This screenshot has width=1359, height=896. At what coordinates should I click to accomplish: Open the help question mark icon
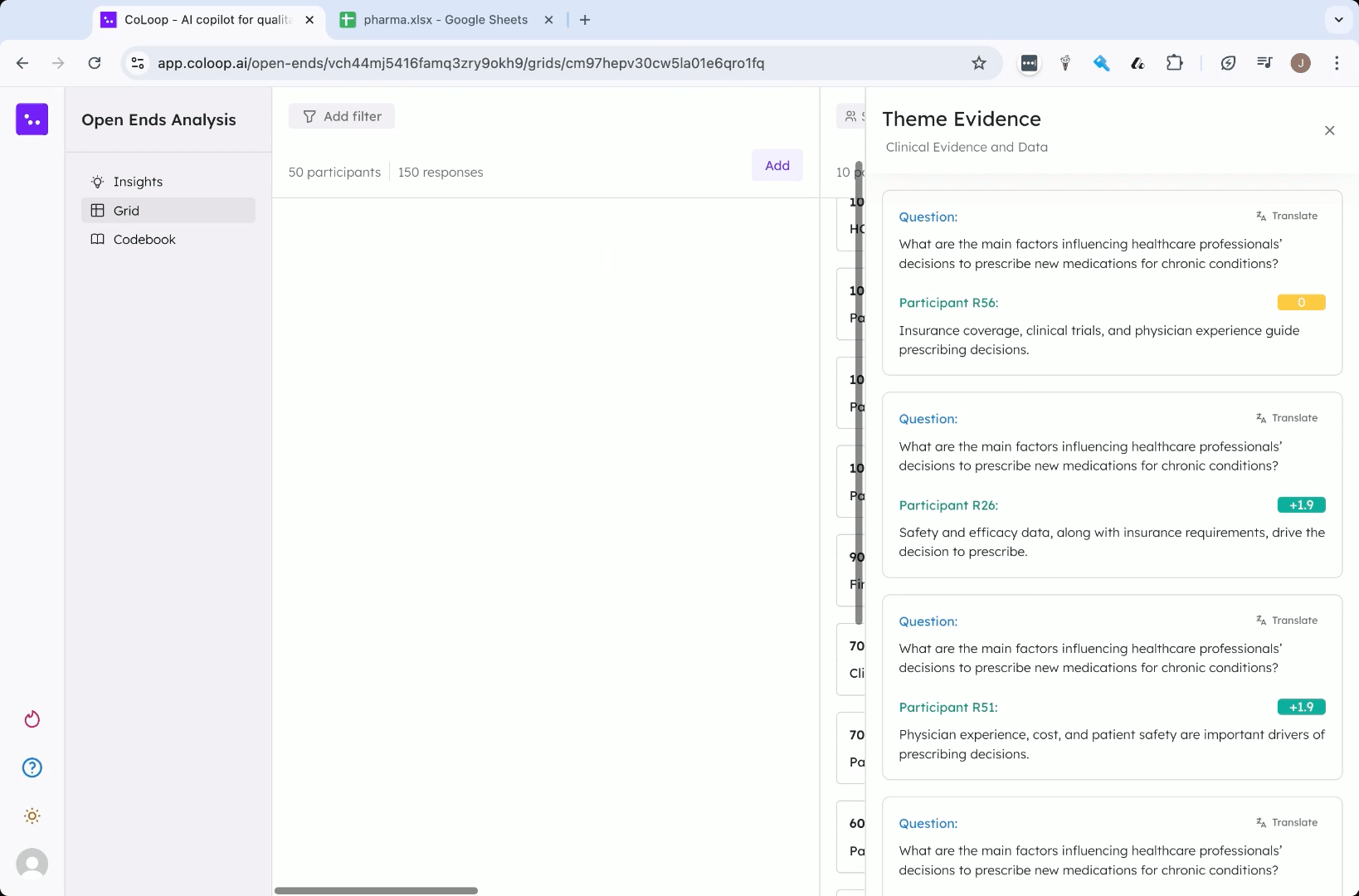tap(32, 767)
